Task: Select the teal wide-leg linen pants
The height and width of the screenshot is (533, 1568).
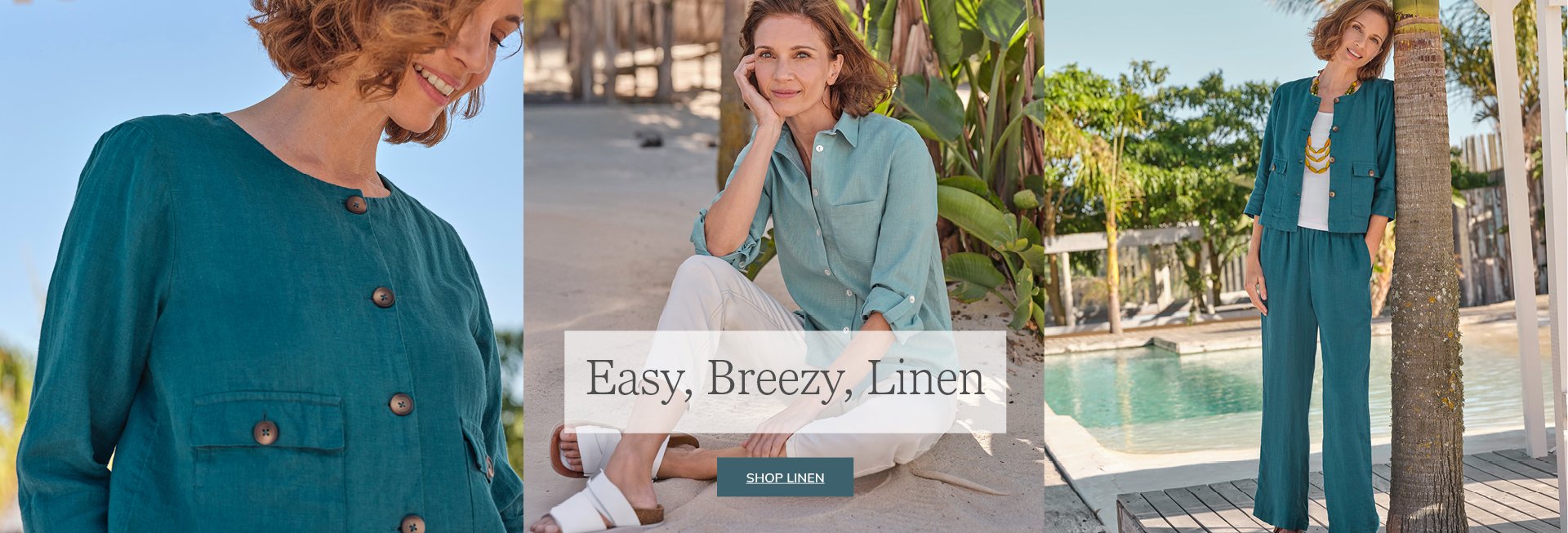Action: coord(1313,375)
